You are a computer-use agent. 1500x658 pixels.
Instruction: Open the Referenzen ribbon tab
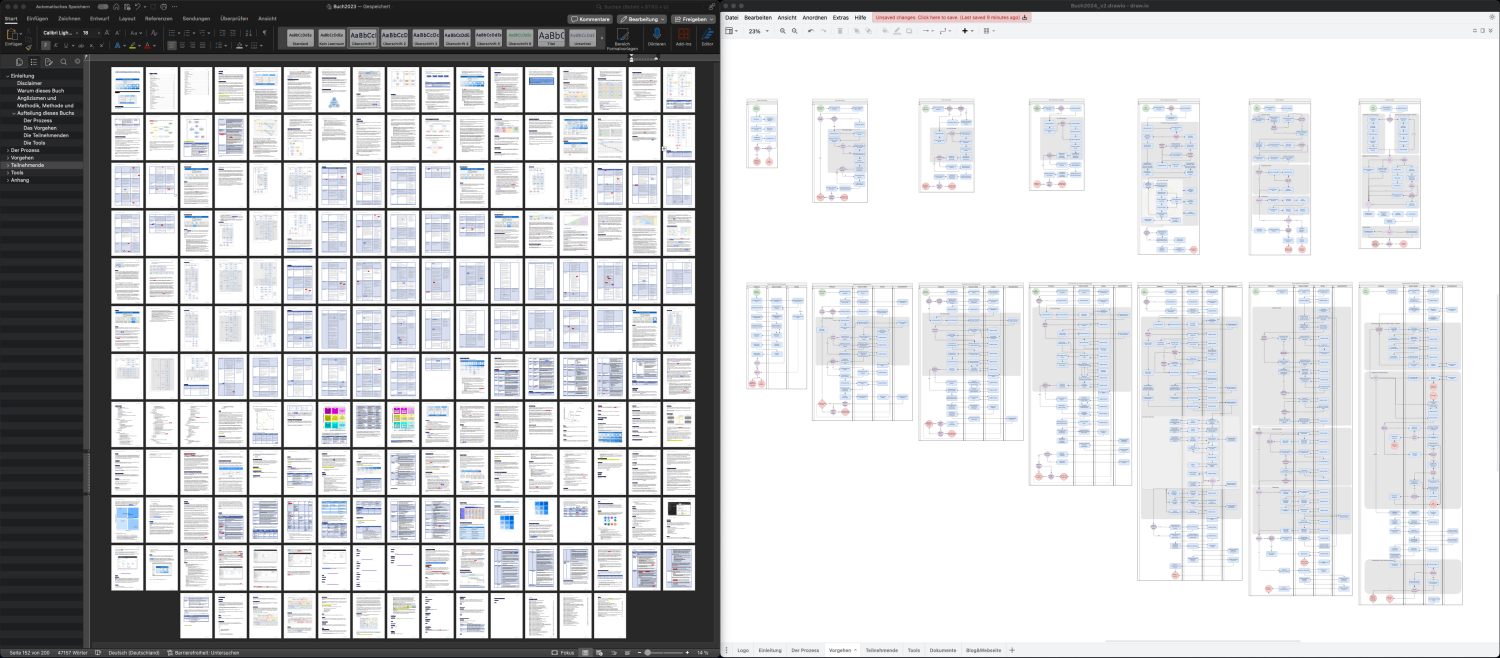click(x=158, y=18)
